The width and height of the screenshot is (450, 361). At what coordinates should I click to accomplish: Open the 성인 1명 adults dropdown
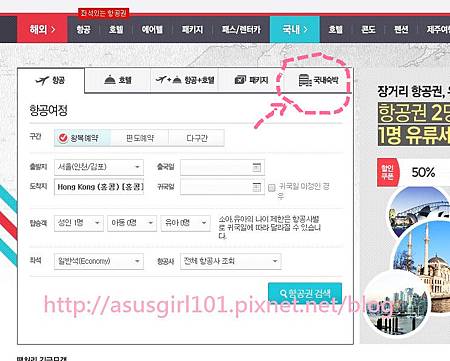click(x=79, y=223)
